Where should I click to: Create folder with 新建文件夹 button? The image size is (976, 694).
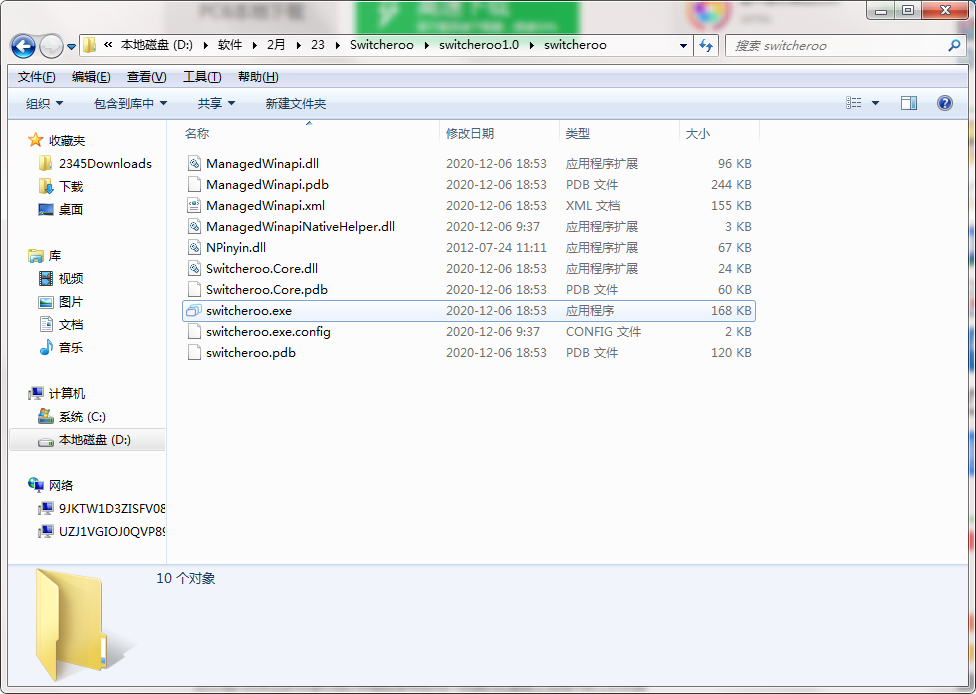click(x=296, y=103)
